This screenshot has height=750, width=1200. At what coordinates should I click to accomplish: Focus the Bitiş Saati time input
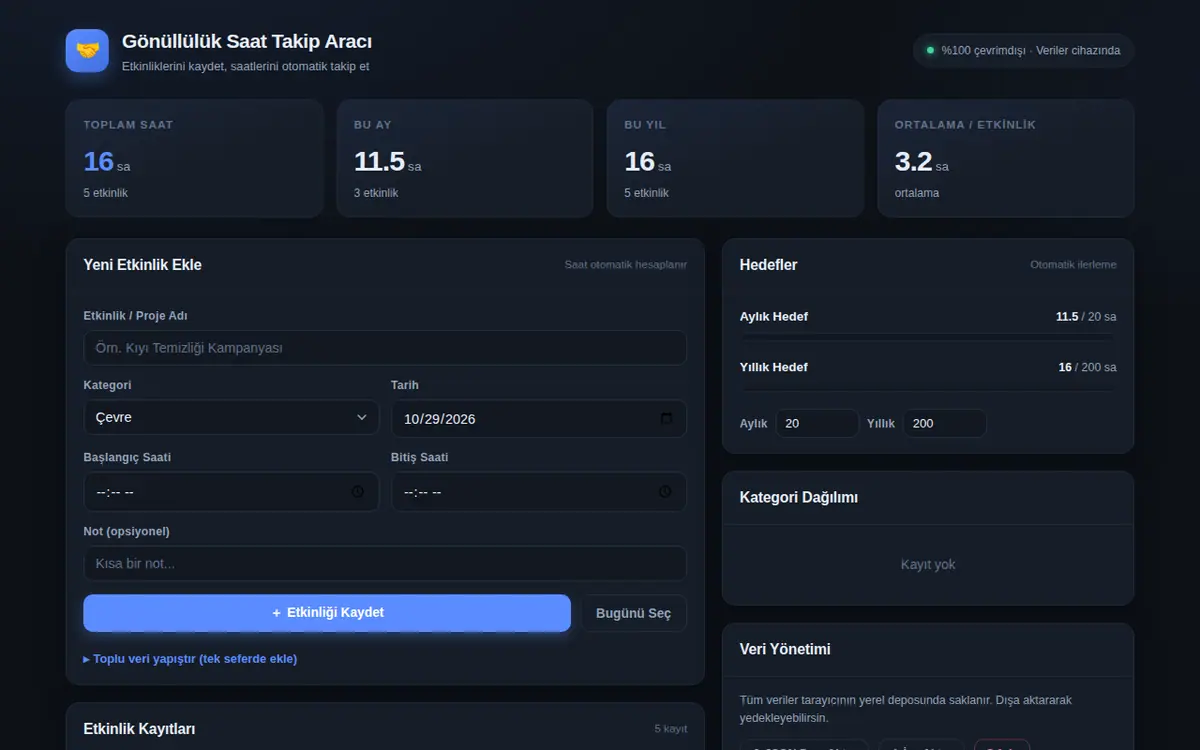tap(539, 492)
